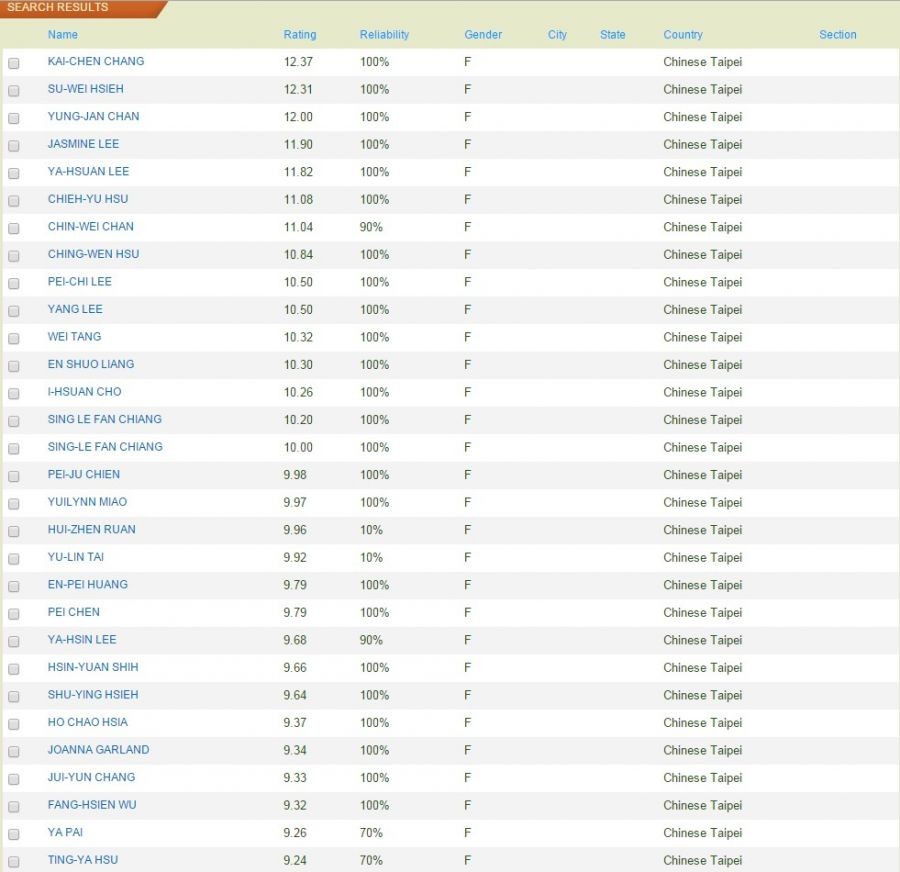Viewport: 900px width, 872px height.
Task: Click the HUI-ZHEN RUAN name link
Action: point(91,530)
